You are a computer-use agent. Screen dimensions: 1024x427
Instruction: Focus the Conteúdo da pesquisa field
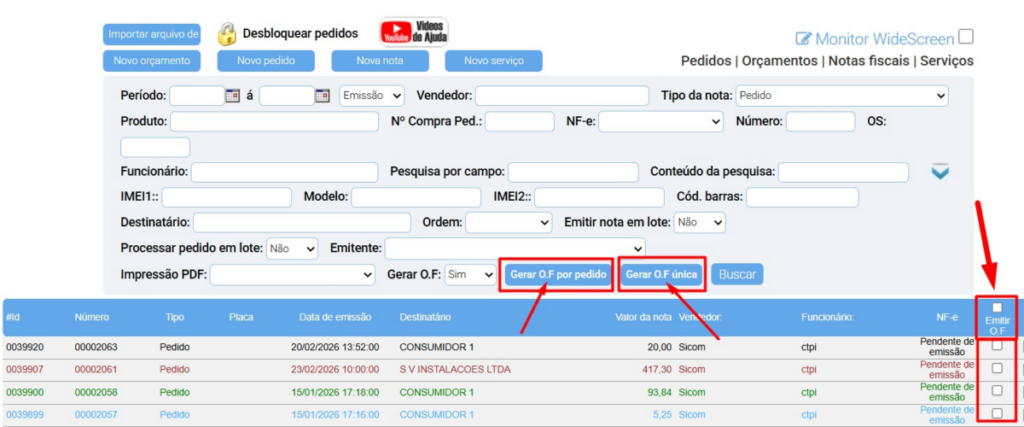(843, 172)
